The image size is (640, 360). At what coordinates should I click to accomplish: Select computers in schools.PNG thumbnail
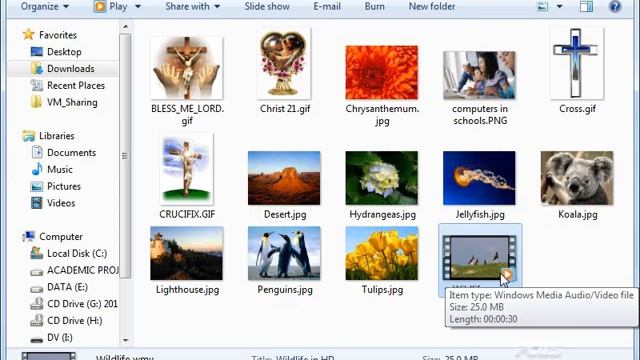pos(479,75)
